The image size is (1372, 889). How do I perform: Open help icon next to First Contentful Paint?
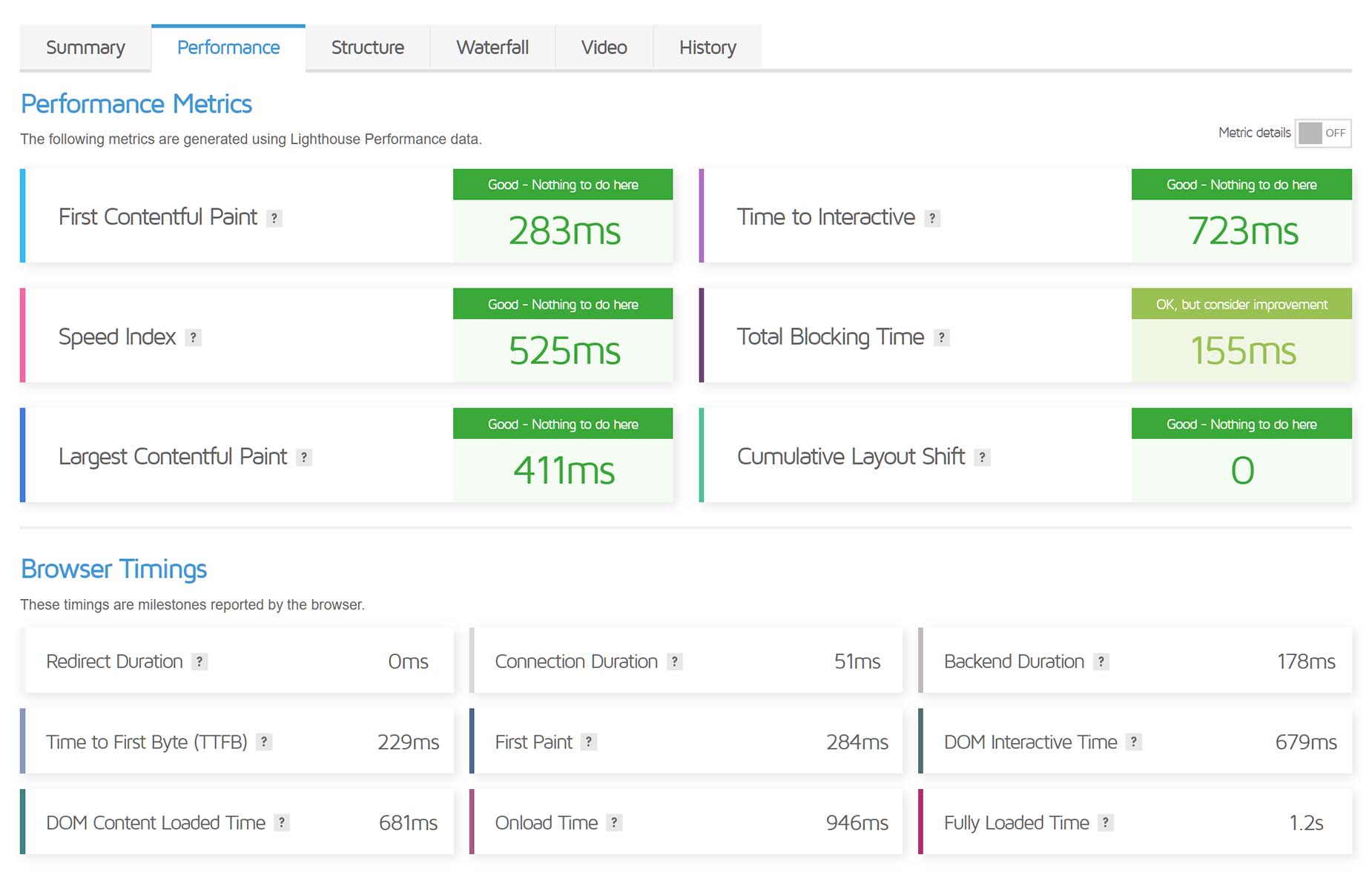click(274, 218)
